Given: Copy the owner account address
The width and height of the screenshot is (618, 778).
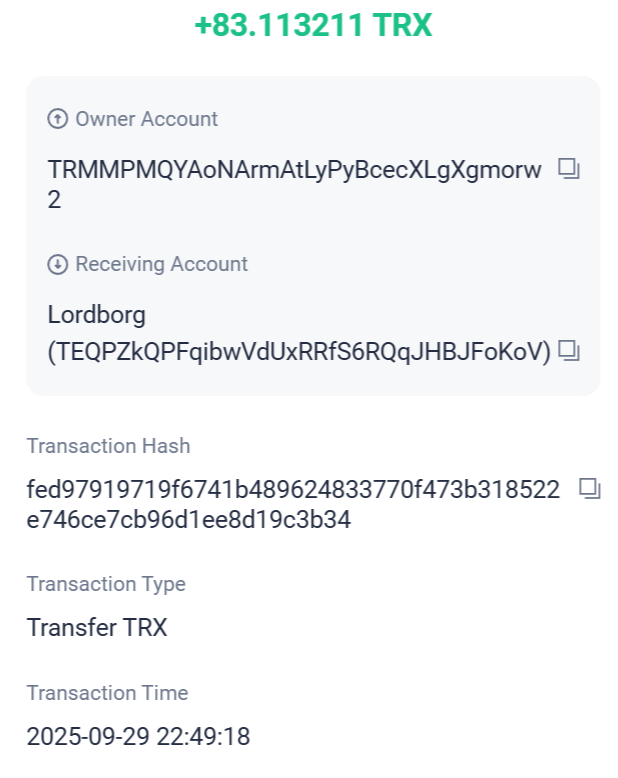Looking at the screenshot, I should pos(569,169).
